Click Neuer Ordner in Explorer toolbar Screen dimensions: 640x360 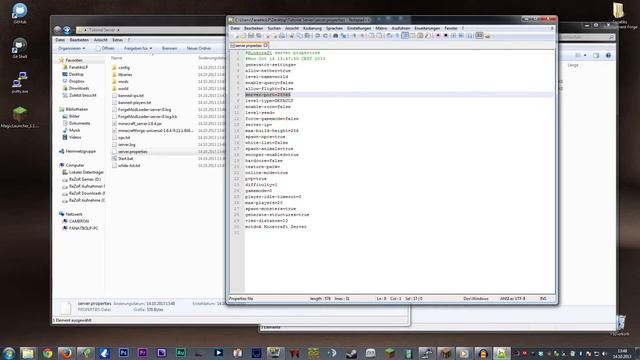click(199, 48)
